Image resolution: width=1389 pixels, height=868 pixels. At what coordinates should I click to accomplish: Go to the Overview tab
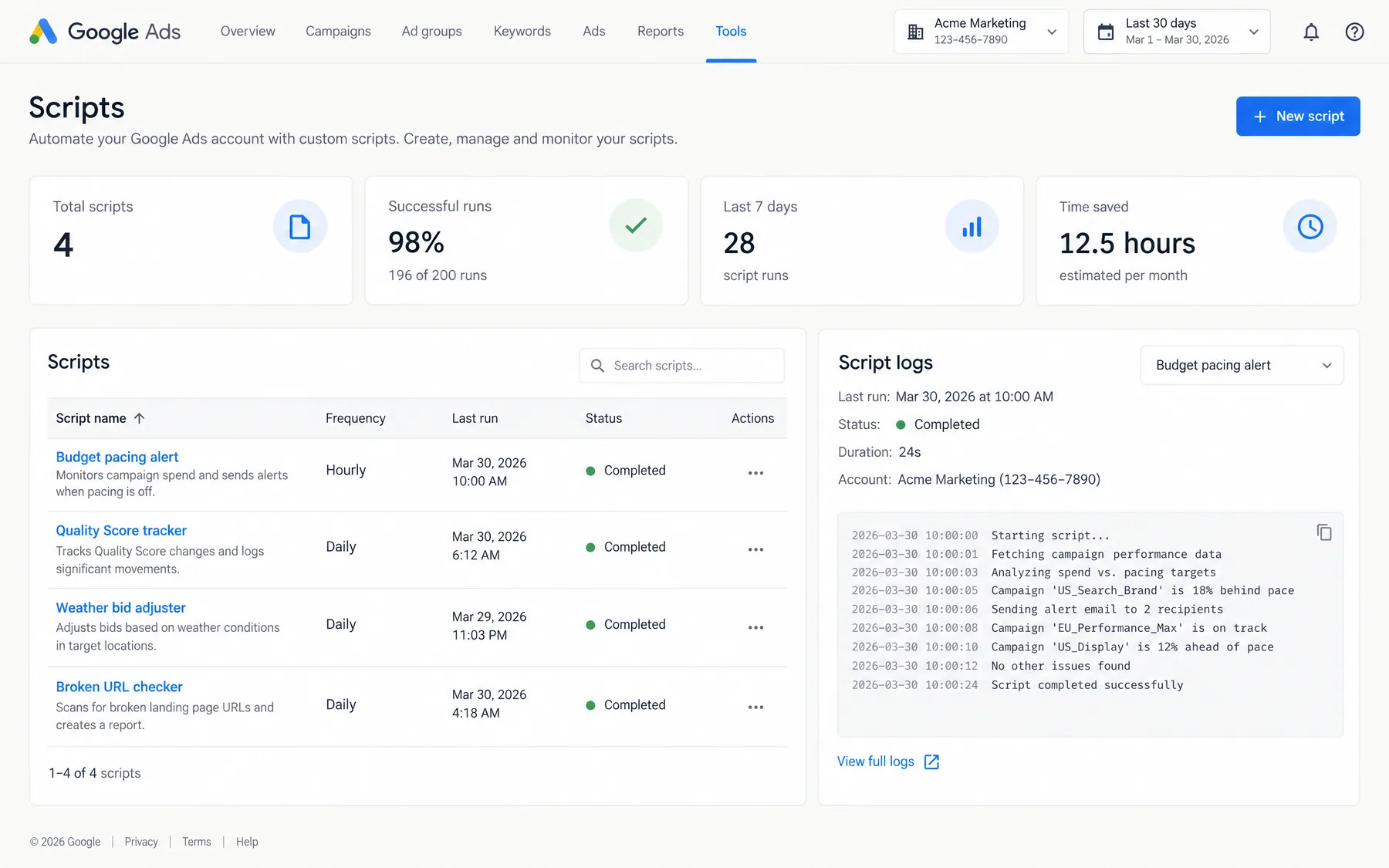[248, 32]
